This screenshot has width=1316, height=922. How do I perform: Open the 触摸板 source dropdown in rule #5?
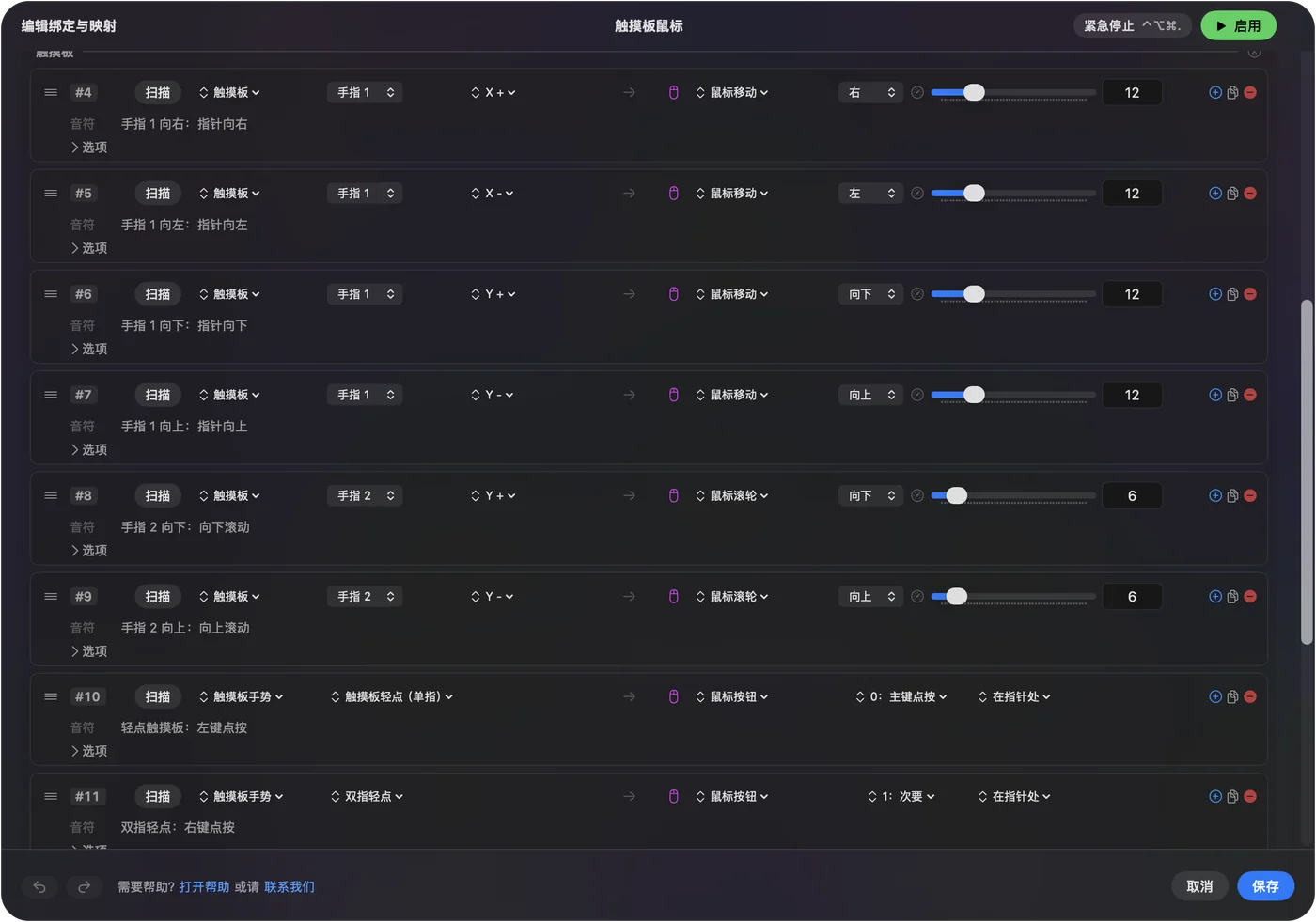(229, 194)
